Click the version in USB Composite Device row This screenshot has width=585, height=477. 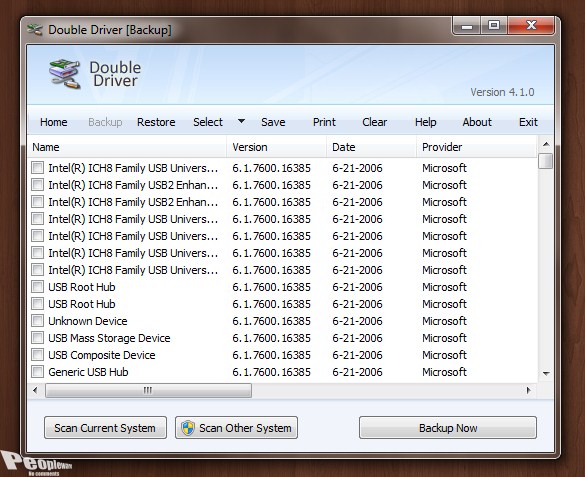coord(271,355)
